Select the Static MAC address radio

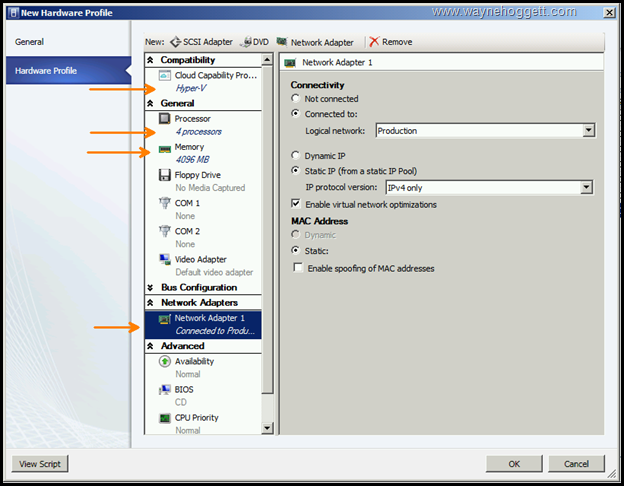295,250
